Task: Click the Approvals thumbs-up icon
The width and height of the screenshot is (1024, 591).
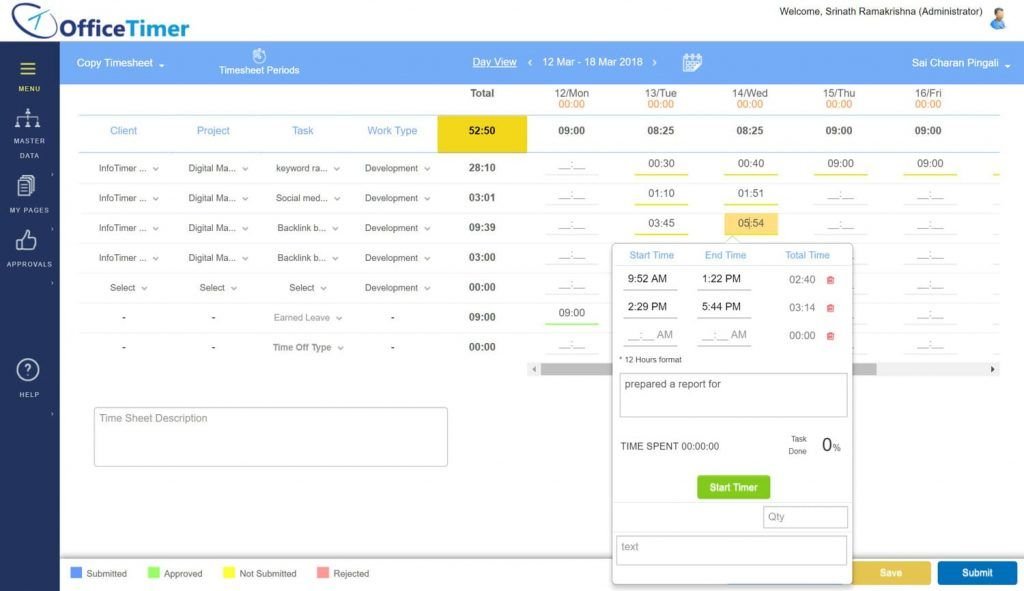Action: [28, 242]
